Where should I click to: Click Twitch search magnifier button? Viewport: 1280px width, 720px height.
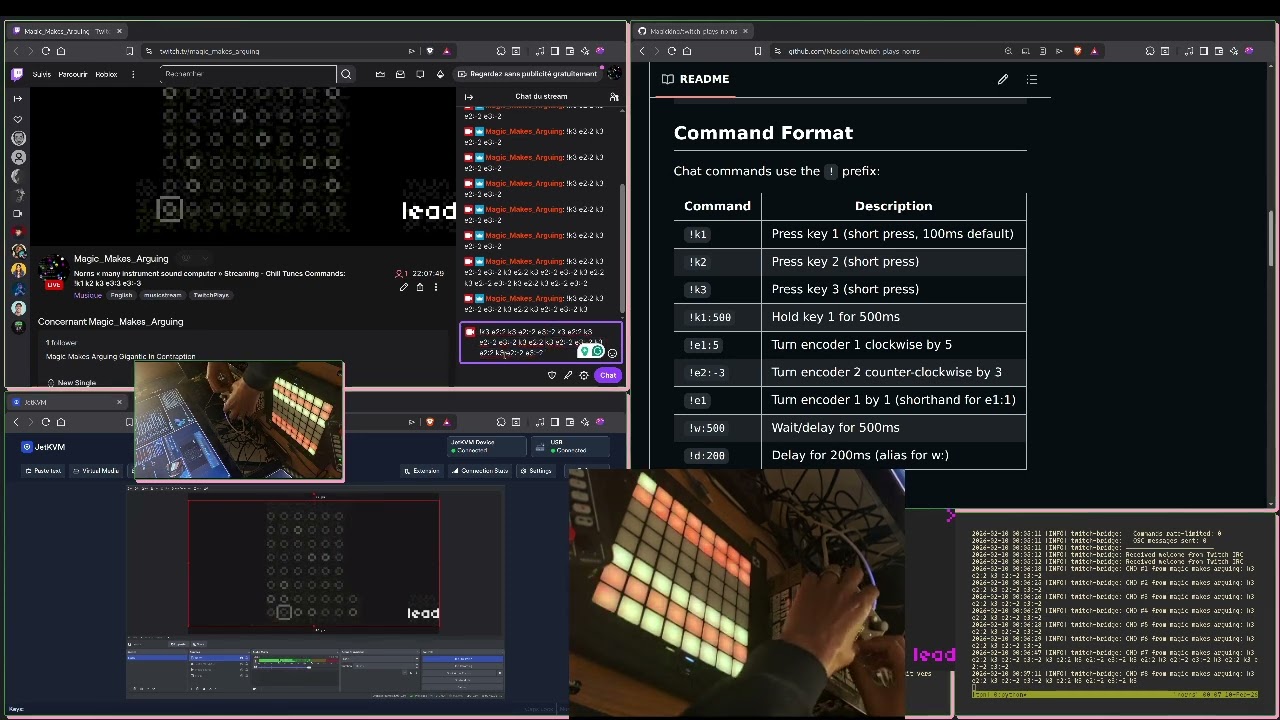pyautogui.click(x=346, y=74)
